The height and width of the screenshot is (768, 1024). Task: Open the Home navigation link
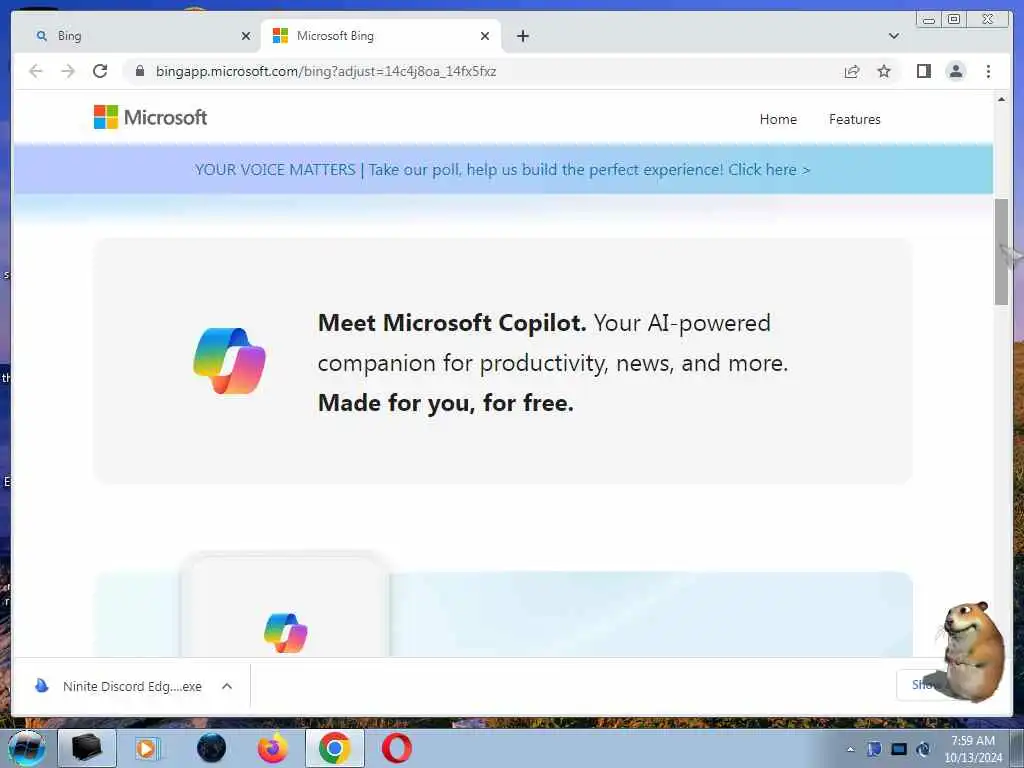pyautogui.click(x=778, y=120)
